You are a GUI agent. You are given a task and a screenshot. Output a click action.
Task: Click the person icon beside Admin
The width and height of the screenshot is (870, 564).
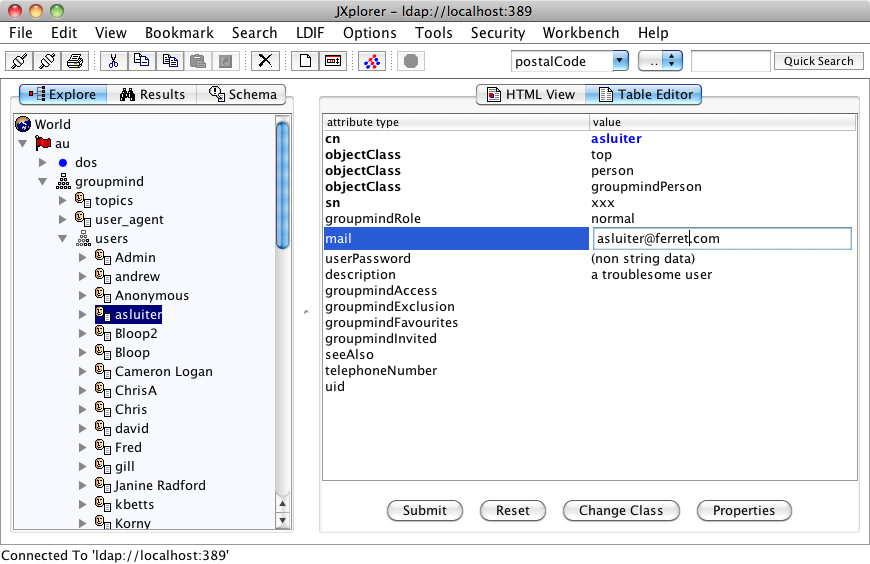coord(103,257)
